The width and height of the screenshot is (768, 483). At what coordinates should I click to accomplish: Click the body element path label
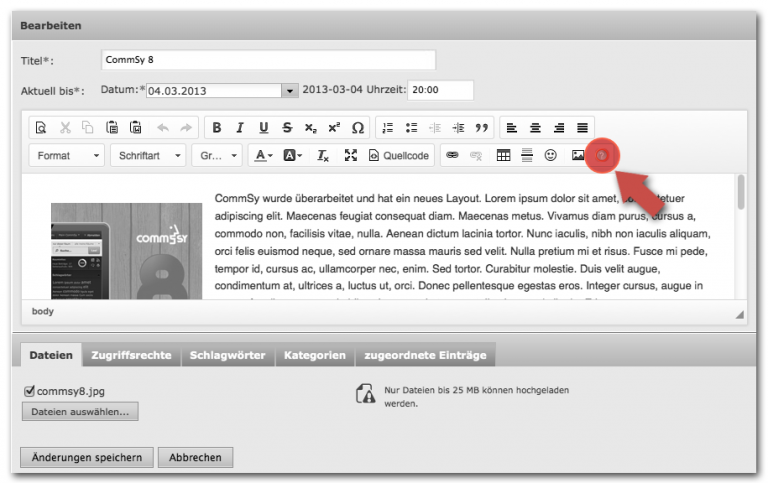click(x=43, y=311)
